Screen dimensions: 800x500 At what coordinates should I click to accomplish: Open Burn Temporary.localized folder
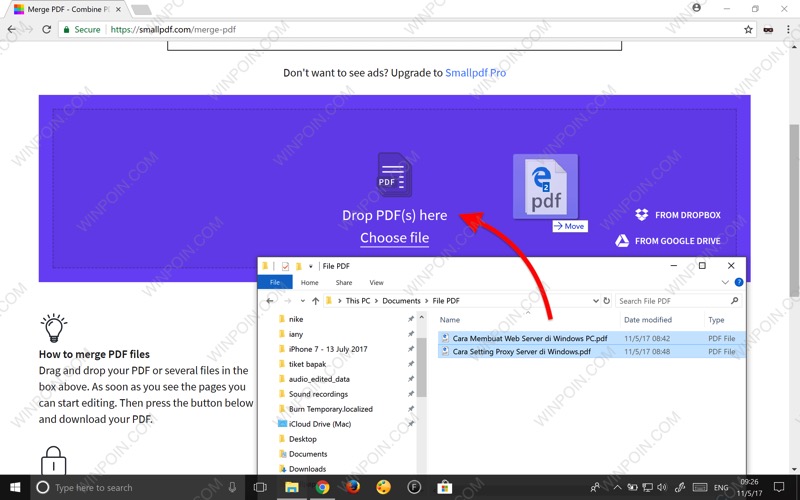330,409
